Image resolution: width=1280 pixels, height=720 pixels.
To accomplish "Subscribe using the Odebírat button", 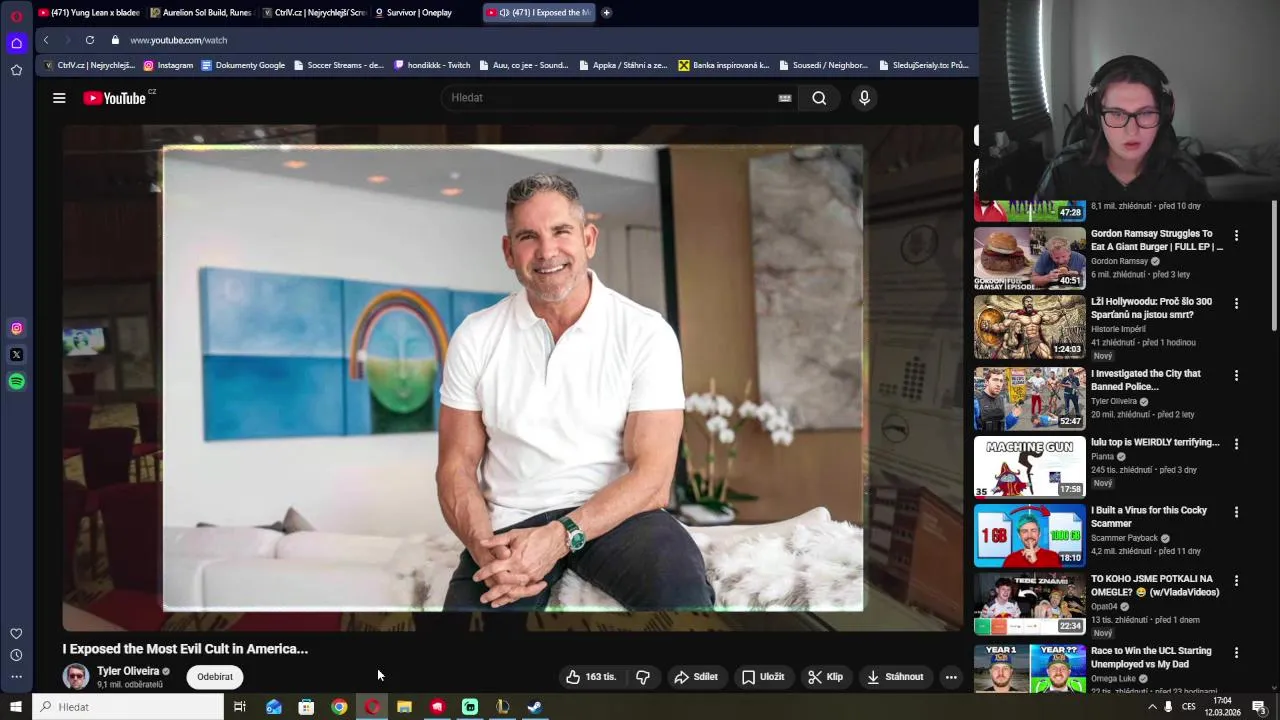I will click(x=215, y=677).
